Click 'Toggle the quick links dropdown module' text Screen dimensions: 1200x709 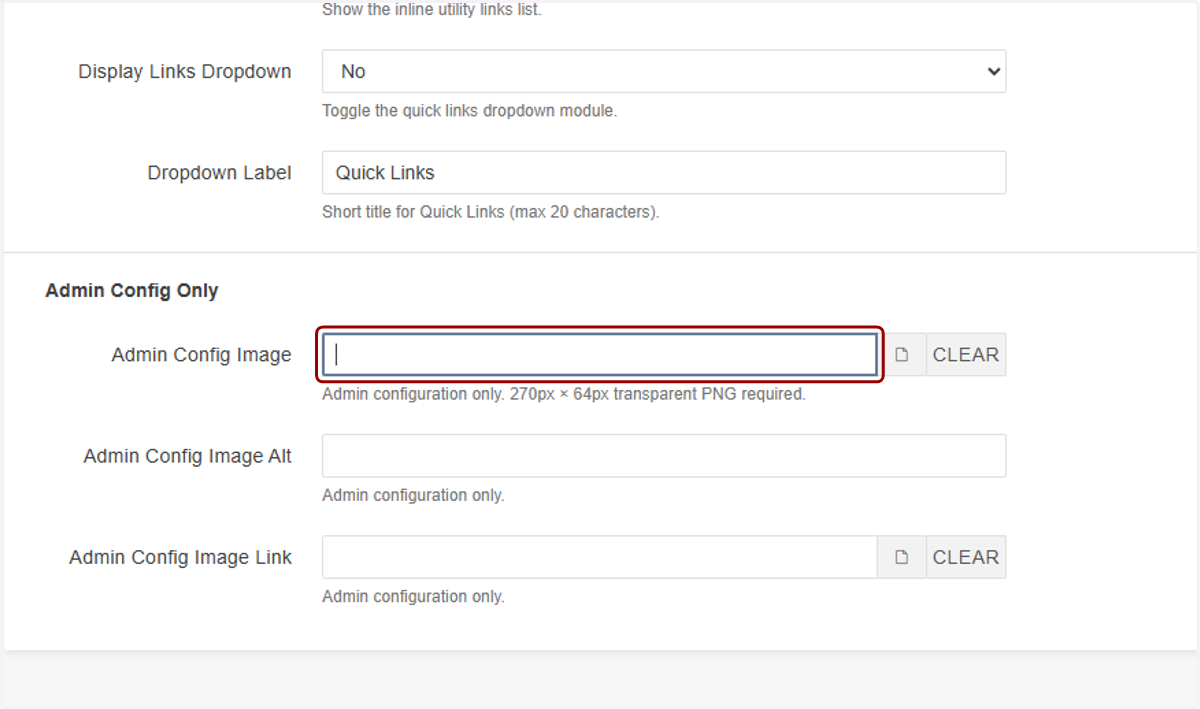(x=470, y=111)
